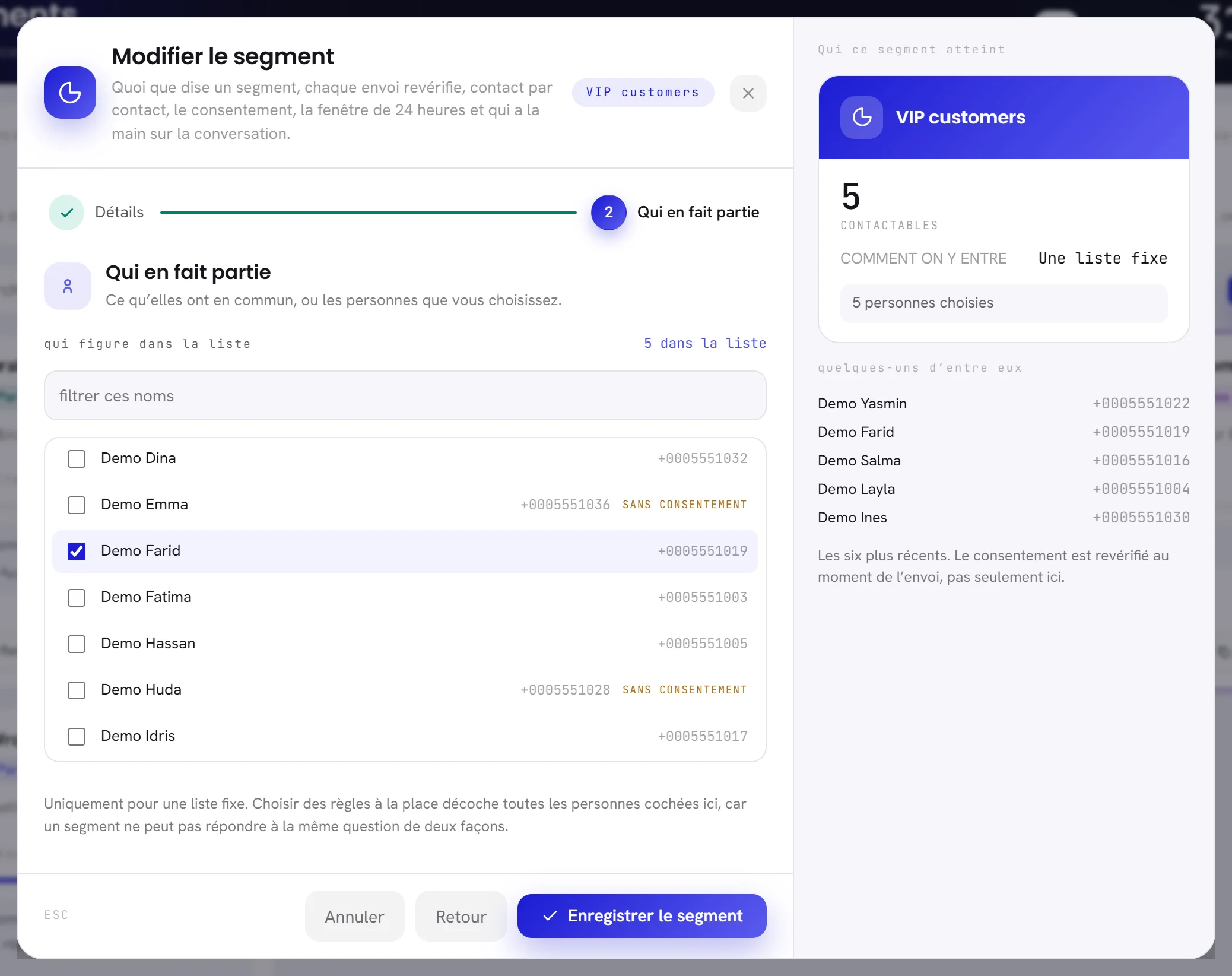Click the 5 dans la liste counter
The width and height of the screenshot is (1232, 976).
click(x=705, y=343)
